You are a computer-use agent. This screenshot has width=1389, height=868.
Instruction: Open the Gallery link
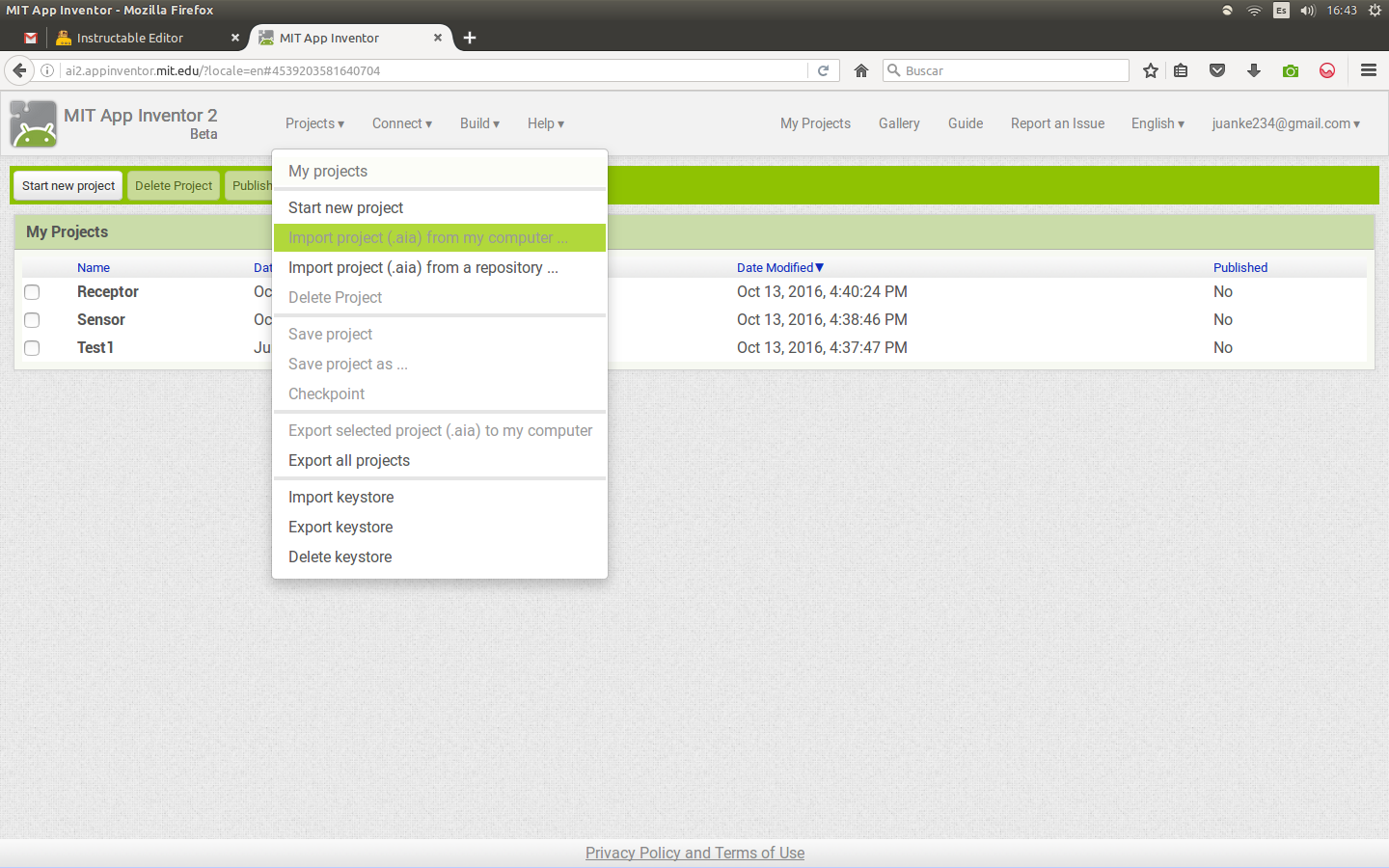[899, 123]
